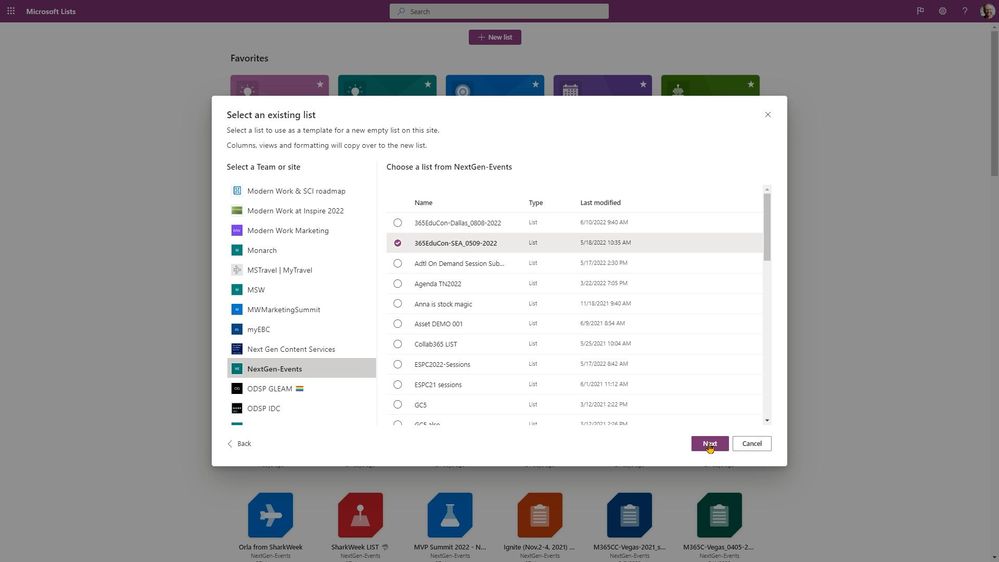Click the MSTravel | MyTravel site icon
The width and height of the screenshot is (999, 562).
click(x=237, y=270)
